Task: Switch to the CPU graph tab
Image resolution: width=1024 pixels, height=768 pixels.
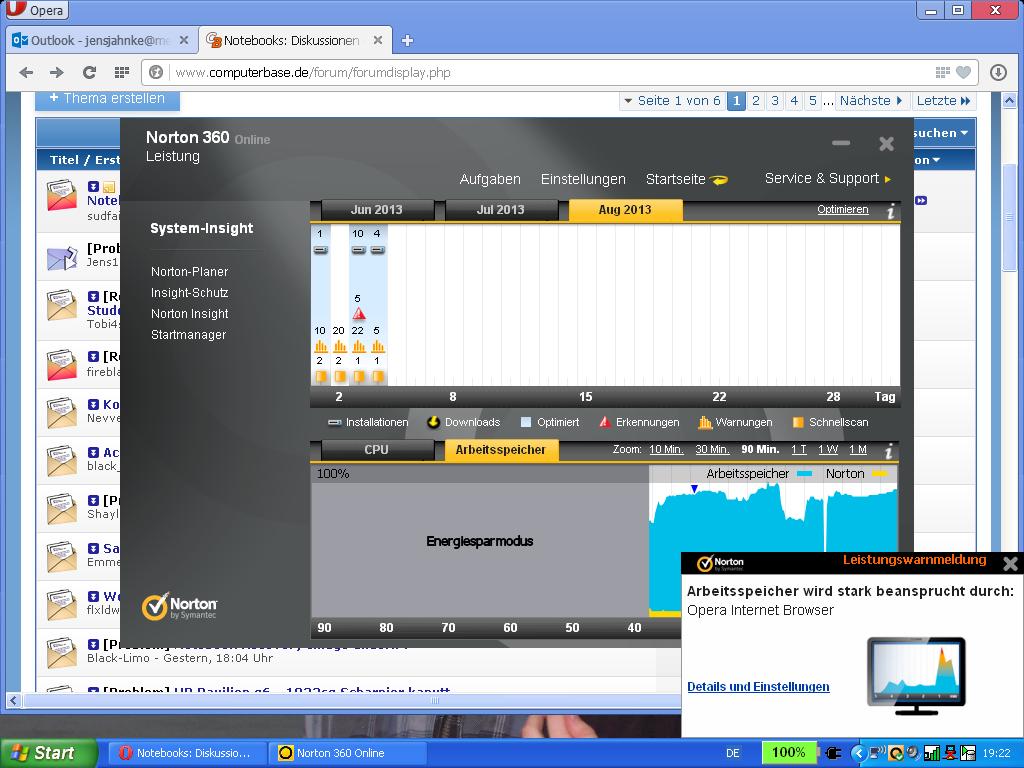Action: pos(377,450)
